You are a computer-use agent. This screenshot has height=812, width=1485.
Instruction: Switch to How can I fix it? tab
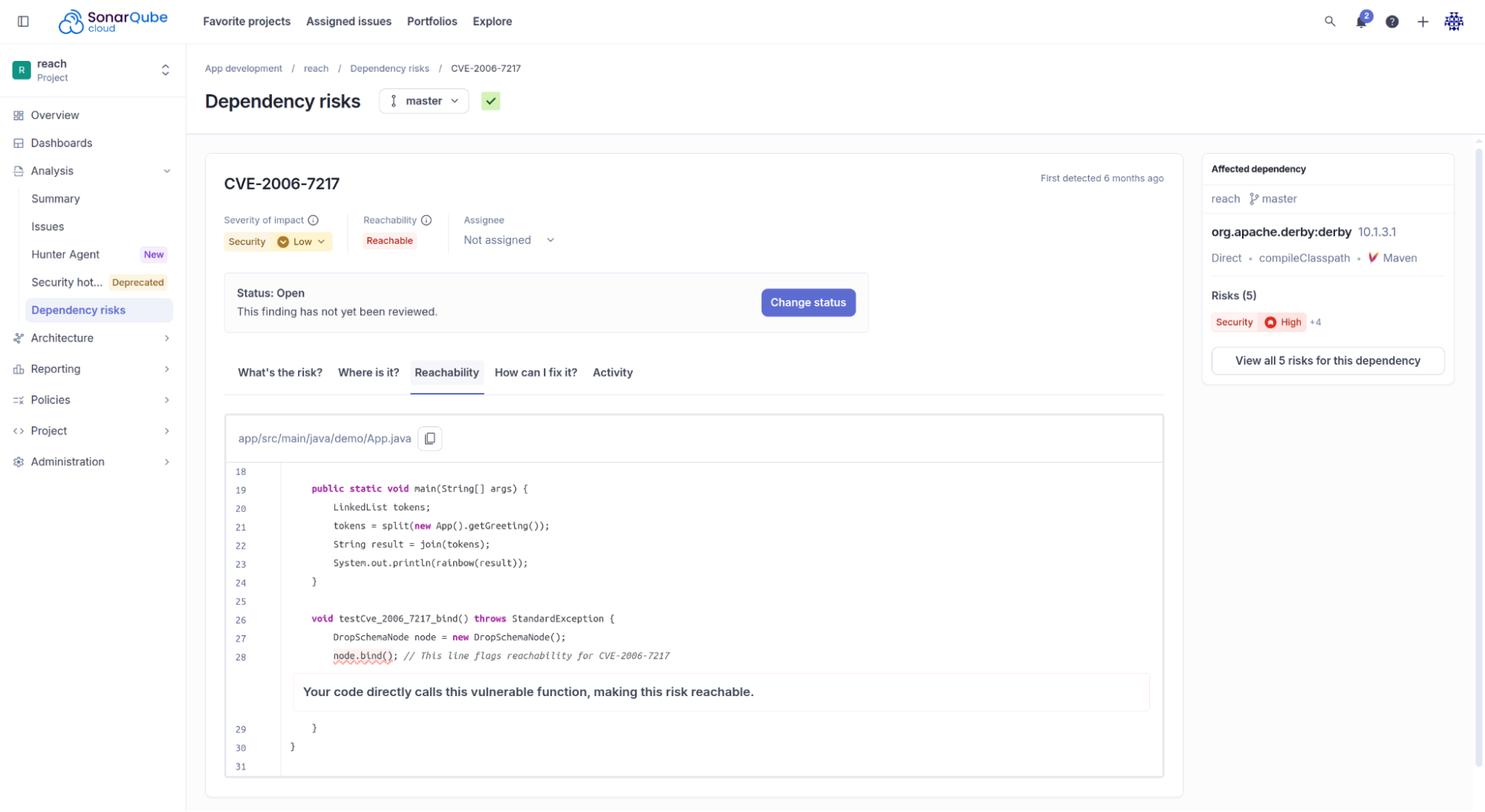point(536,372)
